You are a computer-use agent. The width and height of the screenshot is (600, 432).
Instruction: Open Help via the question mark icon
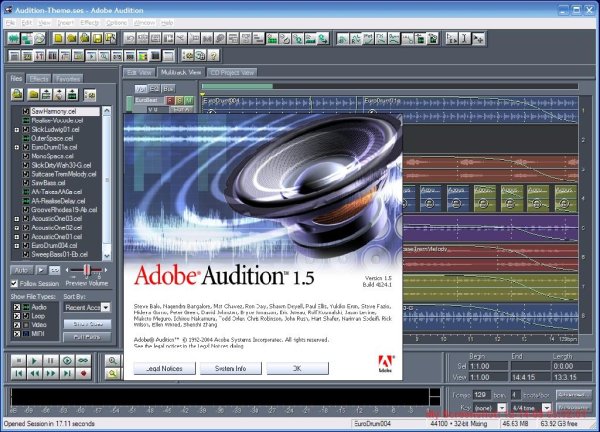214,56
